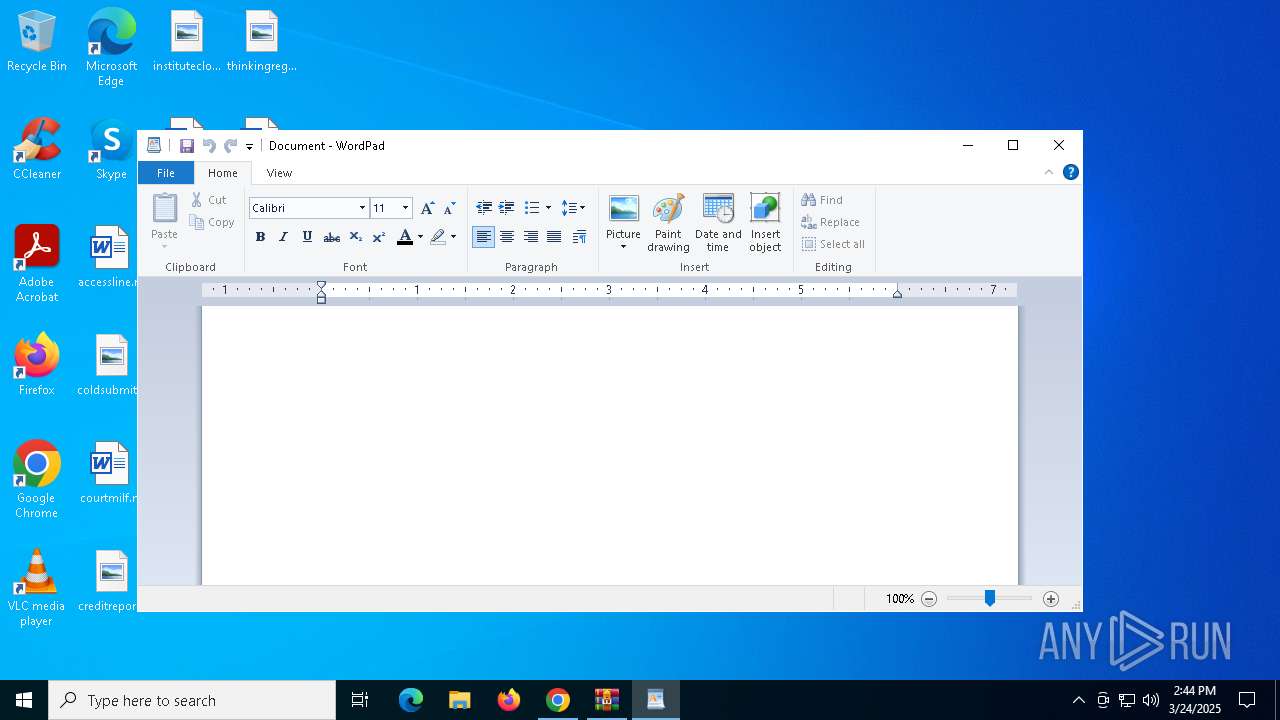Select Align text left
This screenshot has height=720, width=1280.
pos(484,237)
